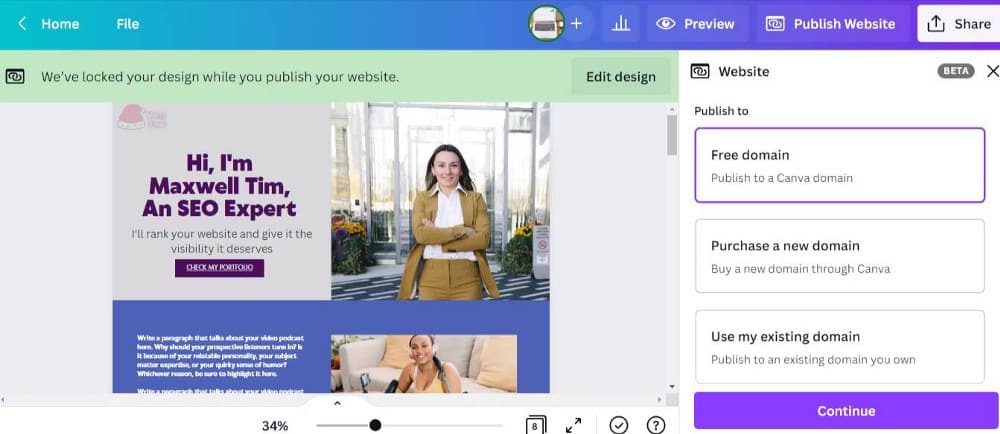
Task: Open the help question mark icon
Action: point(656,425)
